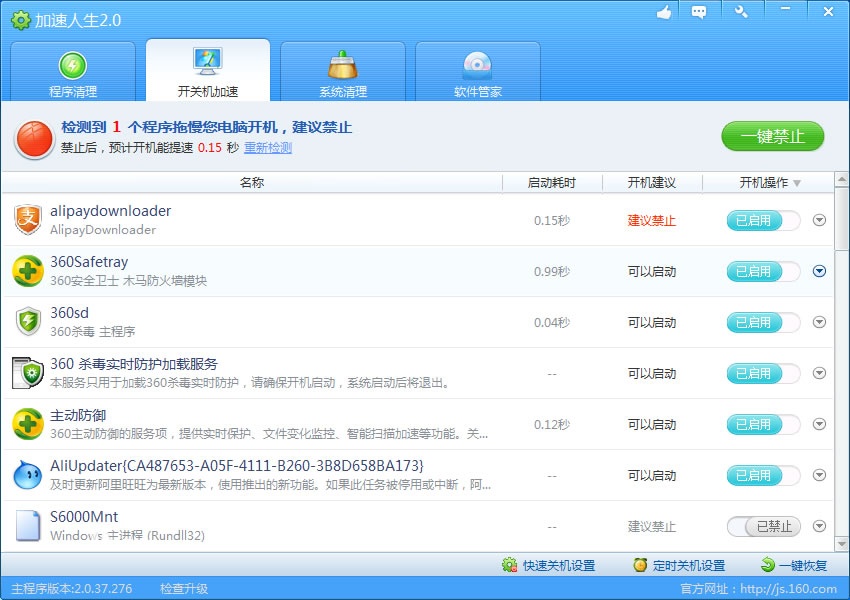
Task: Enable S6000Mnt 已禁止 switch
Action: 763,526
